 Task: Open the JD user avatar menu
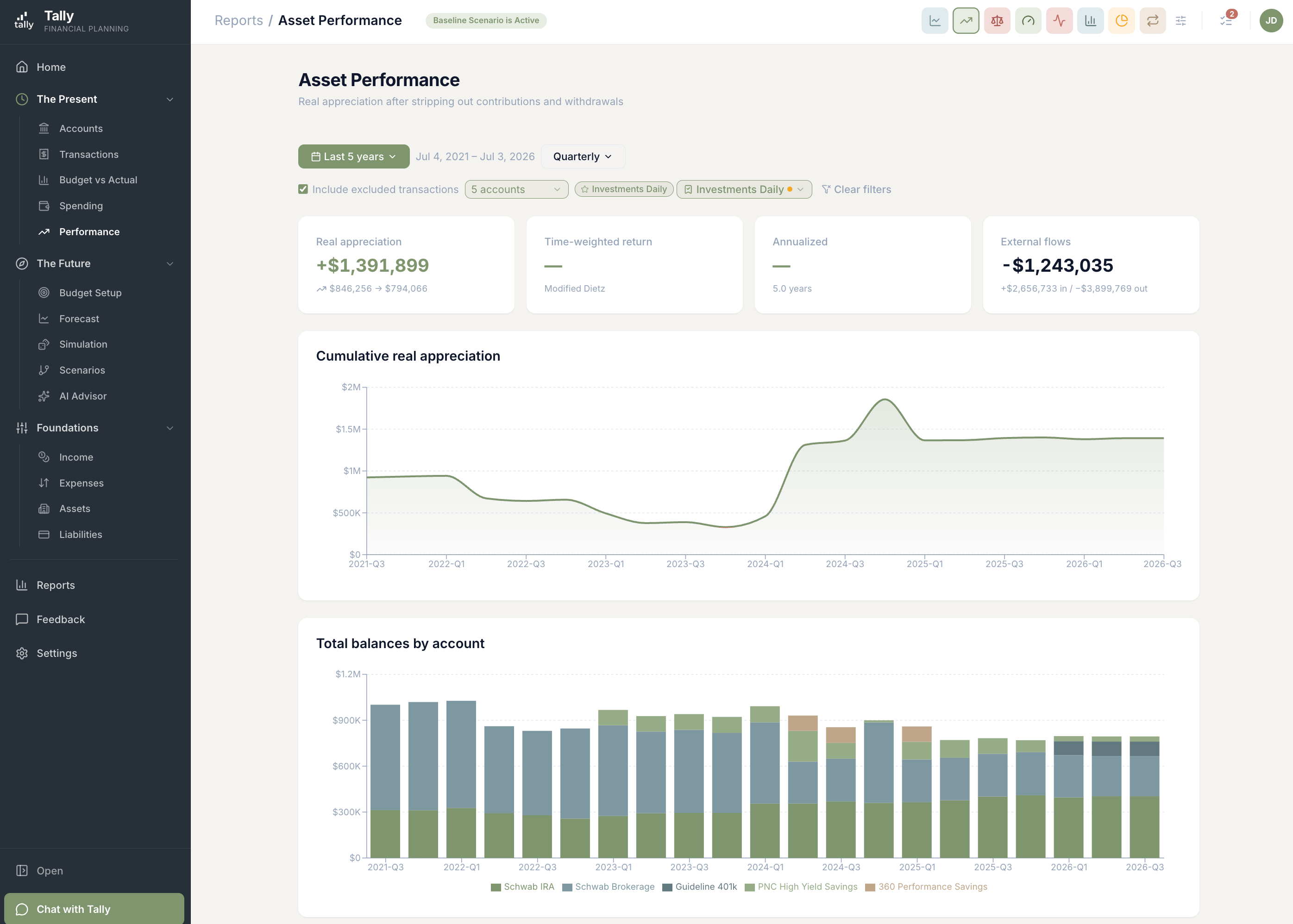(1271, 20)
